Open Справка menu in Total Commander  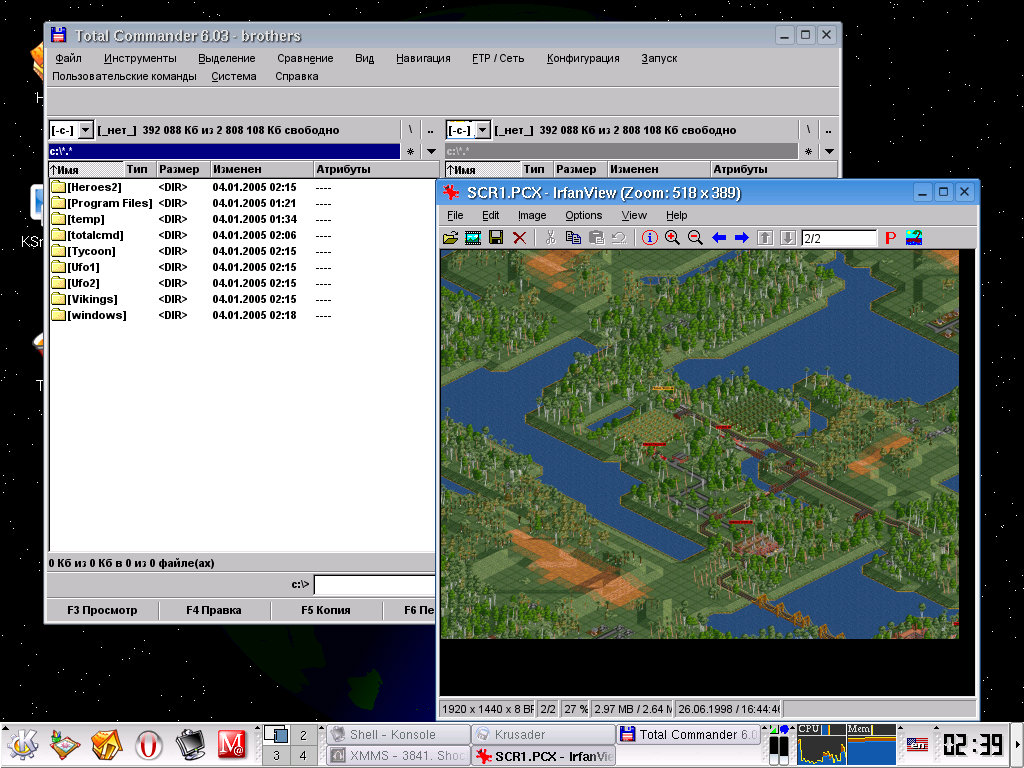(296, 76)
